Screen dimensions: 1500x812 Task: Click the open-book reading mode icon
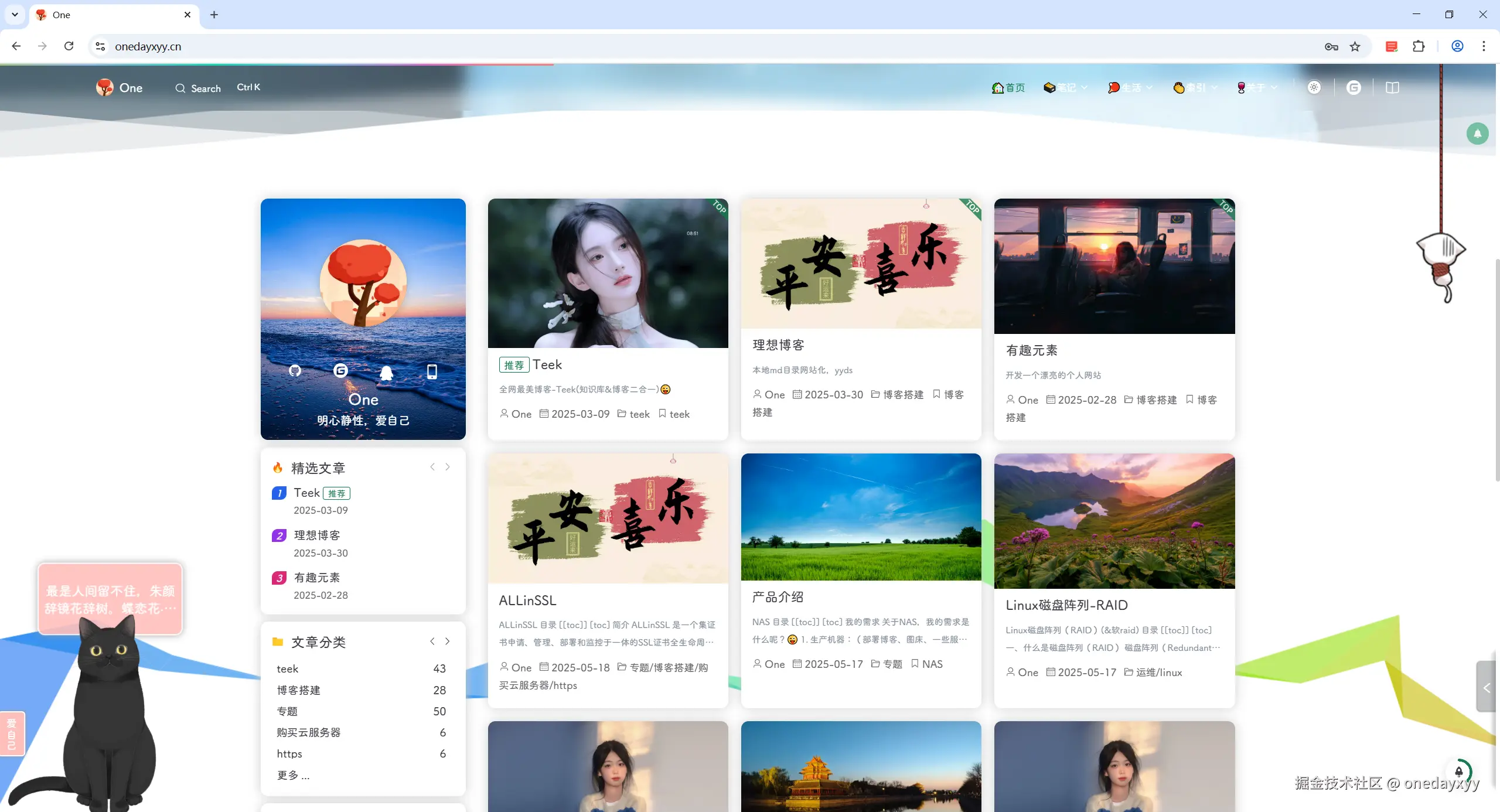tap(1392, 87)
